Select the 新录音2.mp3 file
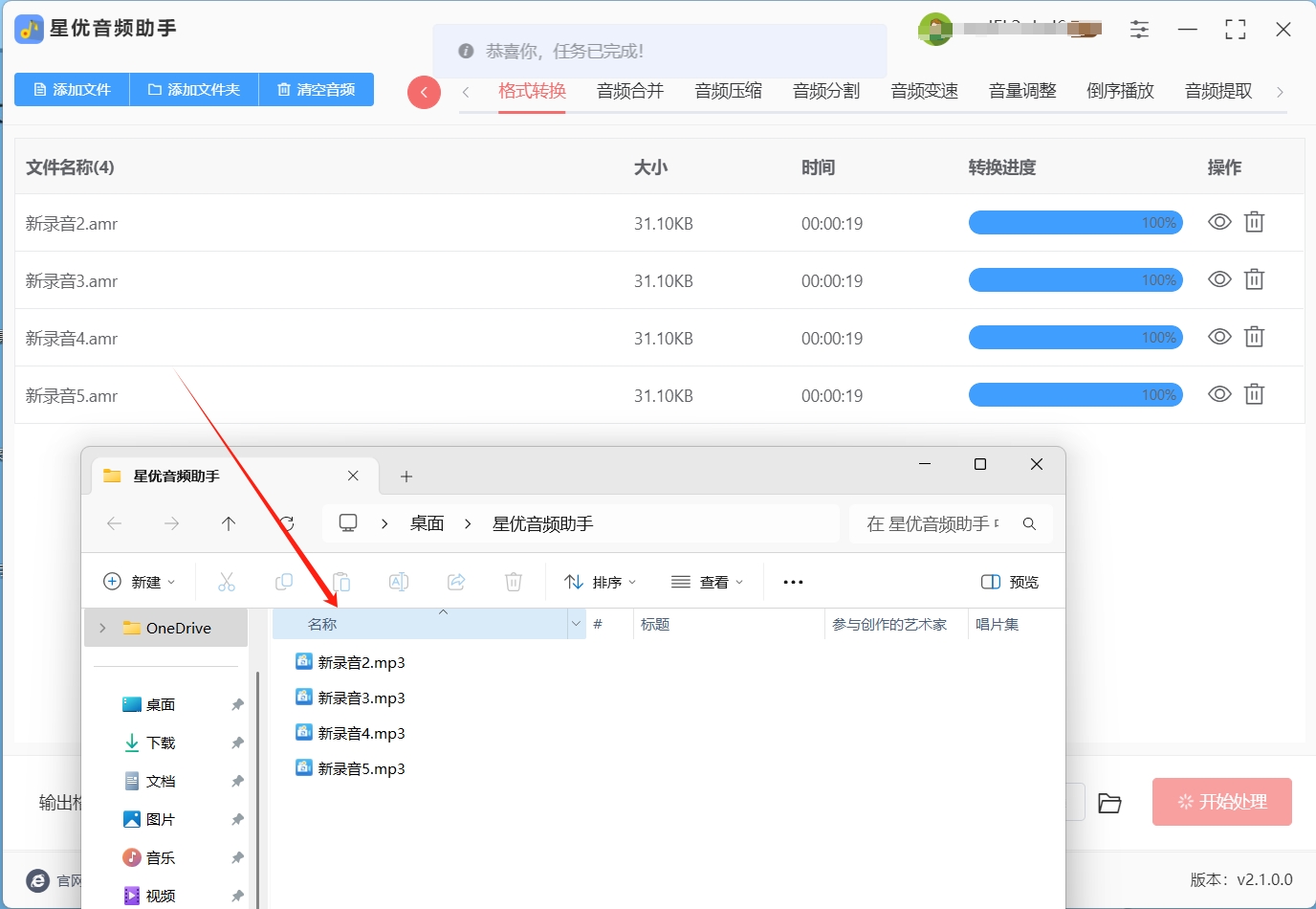Image resolution: width=1316 pixels, height=909 pixels. pos(350,662)
